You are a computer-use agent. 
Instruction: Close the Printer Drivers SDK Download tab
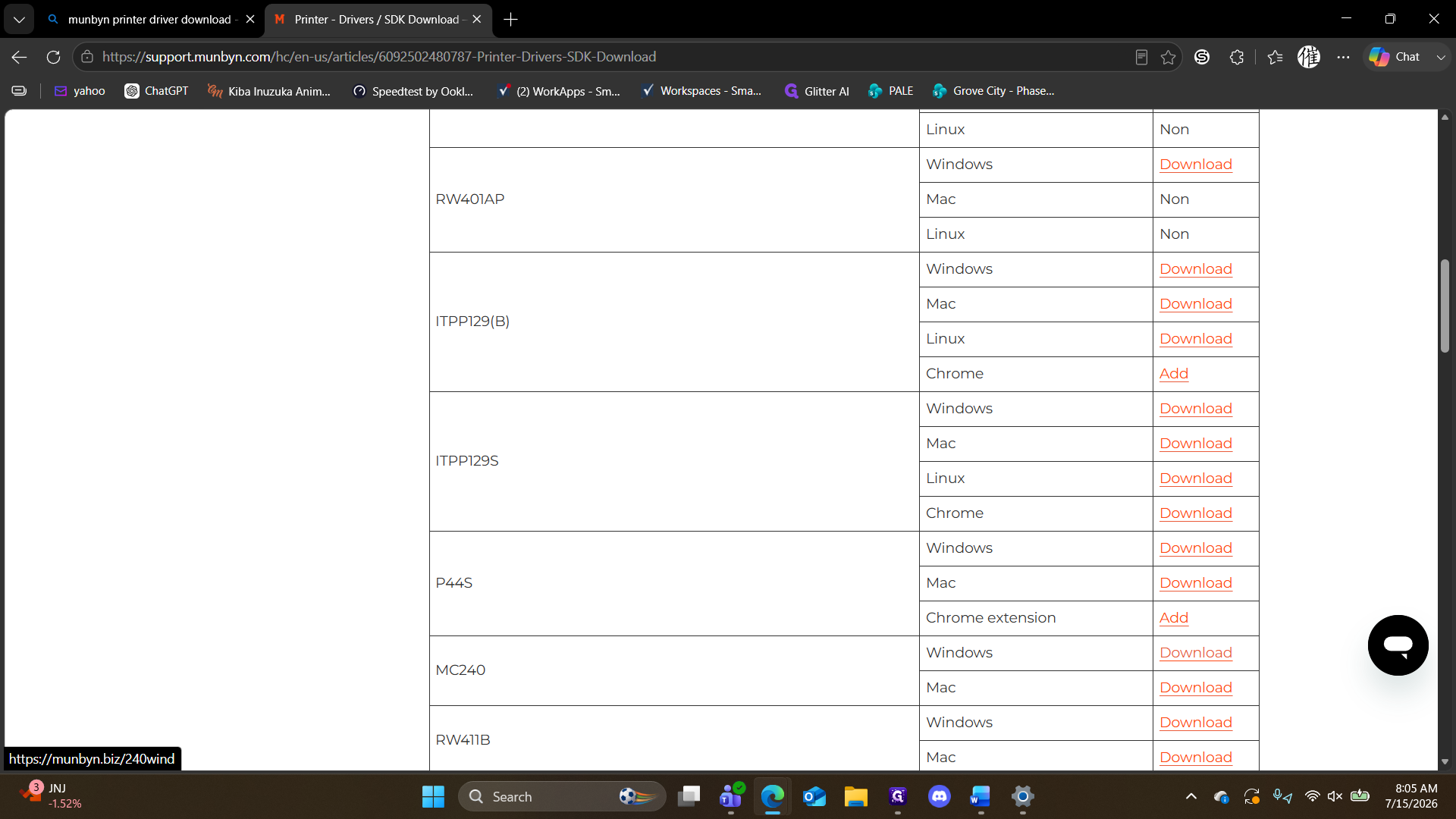tap(477, 20)
